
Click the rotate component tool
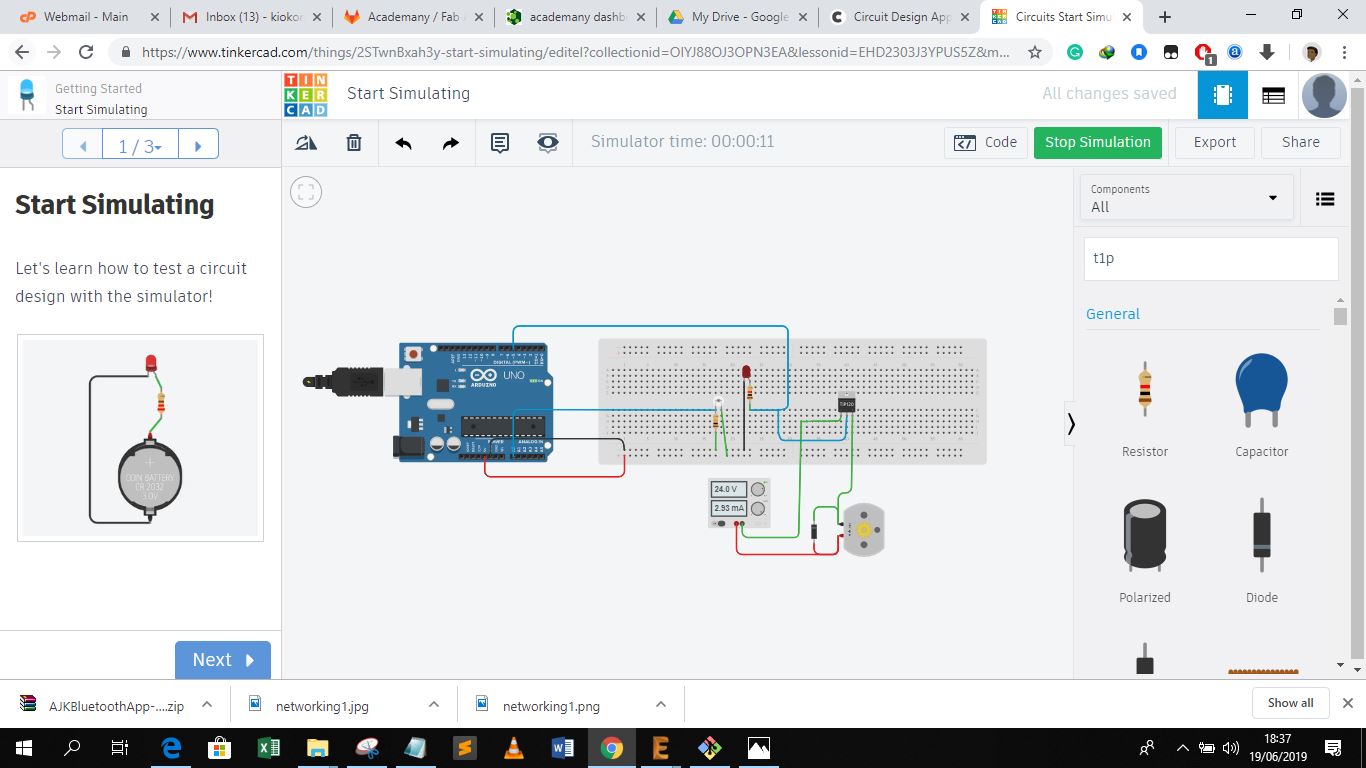point(306,143)
